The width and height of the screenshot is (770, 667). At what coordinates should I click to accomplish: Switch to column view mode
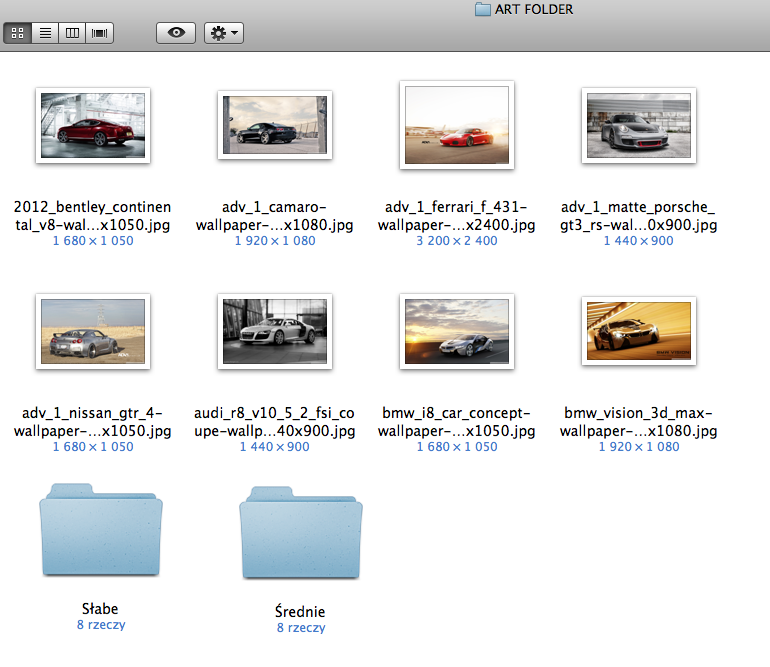pos(72,33)
